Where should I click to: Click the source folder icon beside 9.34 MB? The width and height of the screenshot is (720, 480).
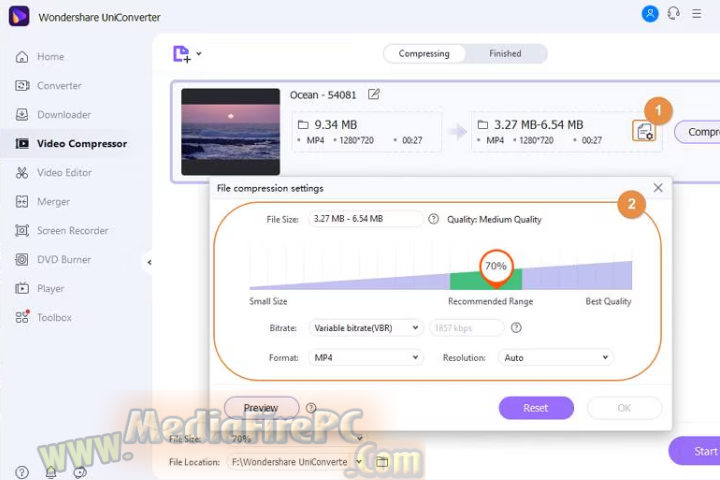(303, 124)
